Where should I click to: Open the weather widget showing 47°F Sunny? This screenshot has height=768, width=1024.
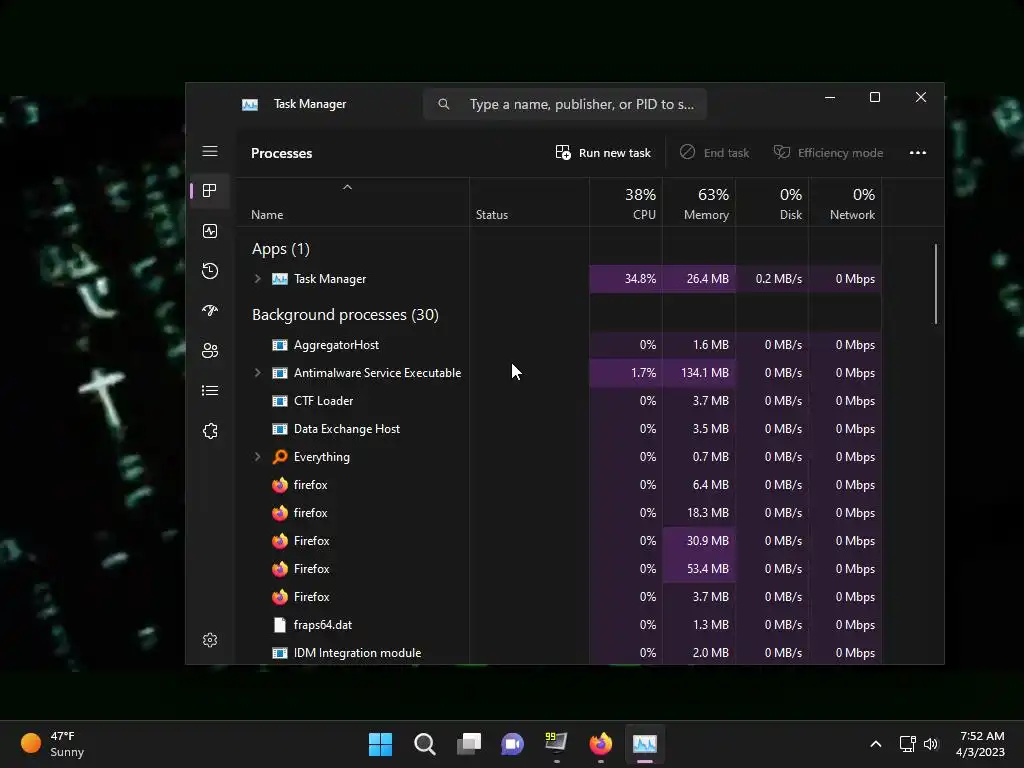point(53,744)
